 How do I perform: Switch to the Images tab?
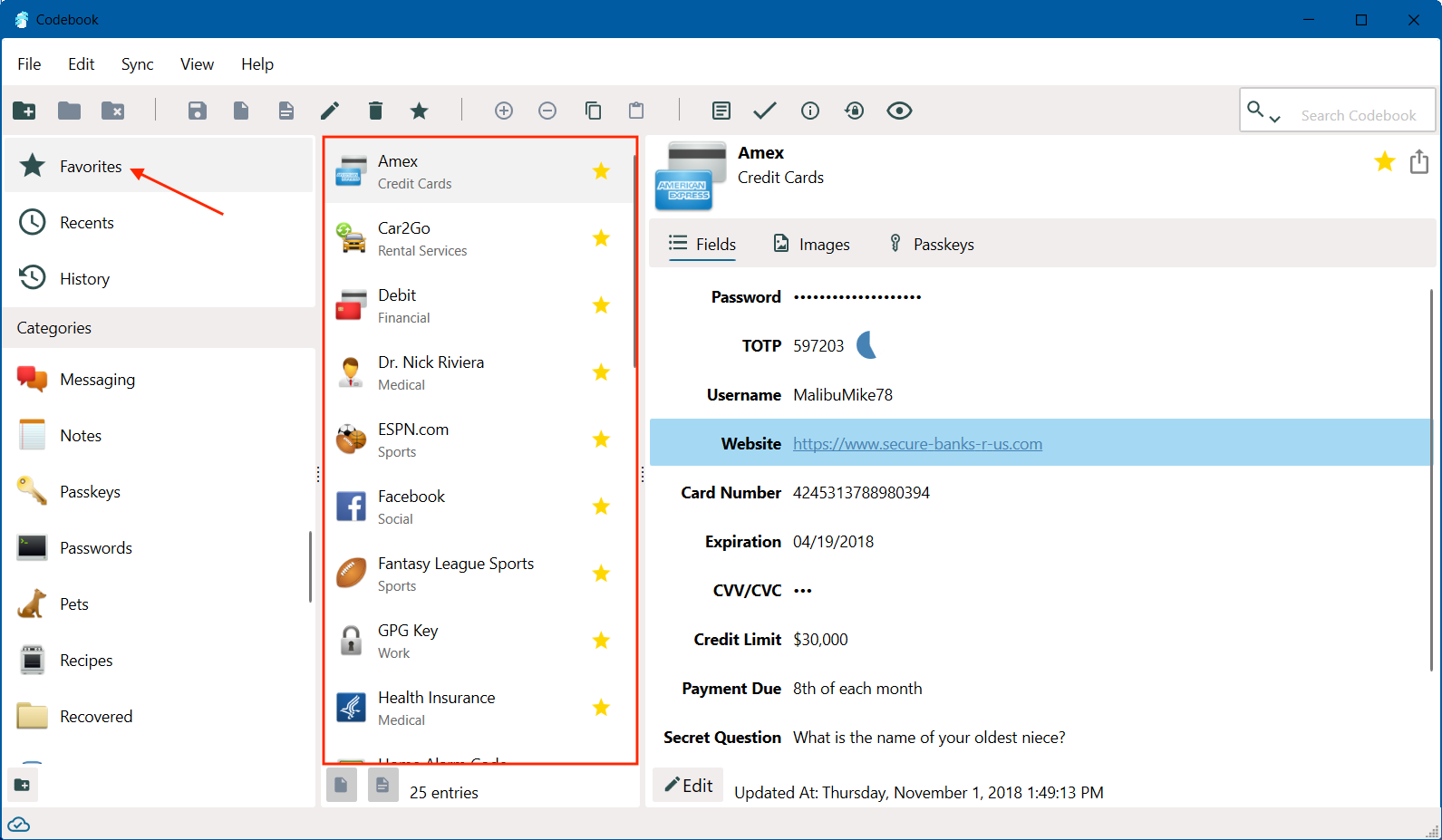pos(811,244)
